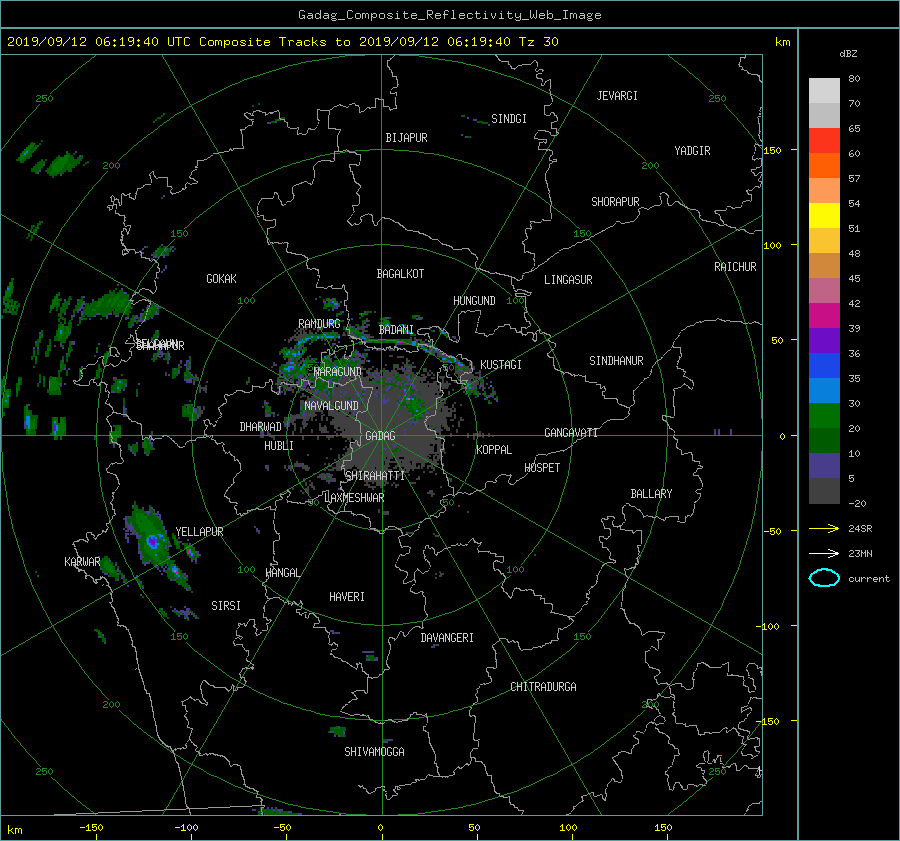Select the light gray 80 dBZ swatch

(824, 90)
